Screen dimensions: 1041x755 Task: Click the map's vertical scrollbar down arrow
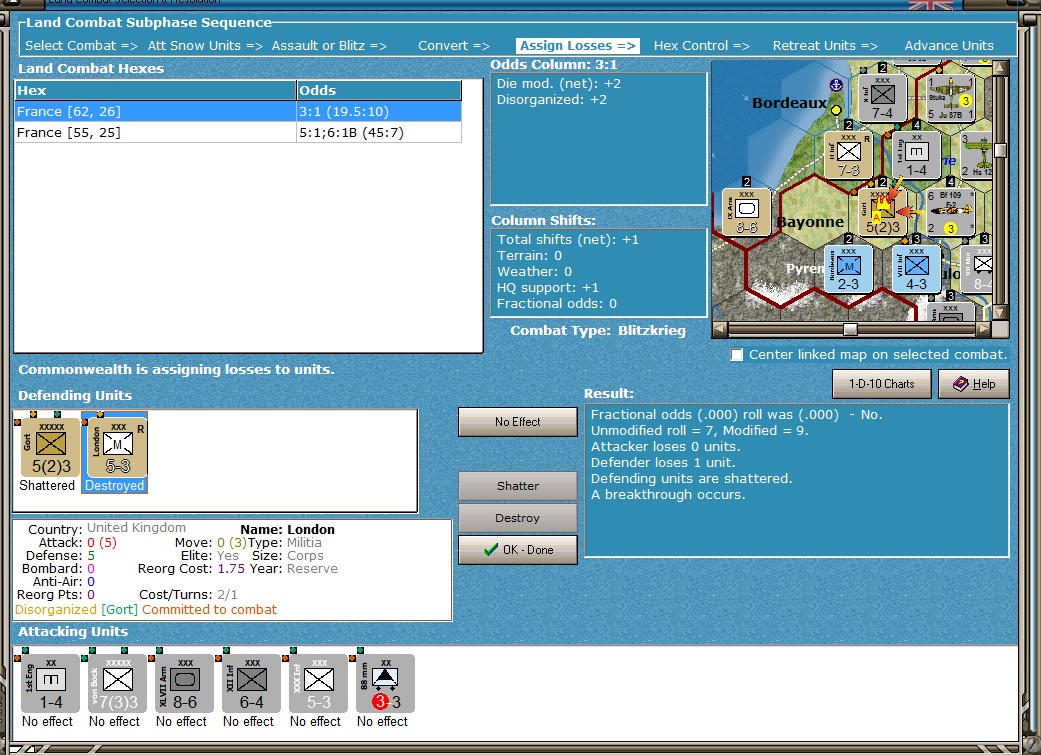[1001, 311]
